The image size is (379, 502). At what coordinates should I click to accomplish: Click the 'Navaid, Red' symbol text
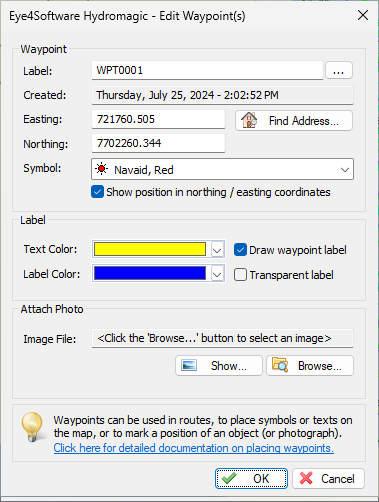pyautogui.click(x=144, y=170)
